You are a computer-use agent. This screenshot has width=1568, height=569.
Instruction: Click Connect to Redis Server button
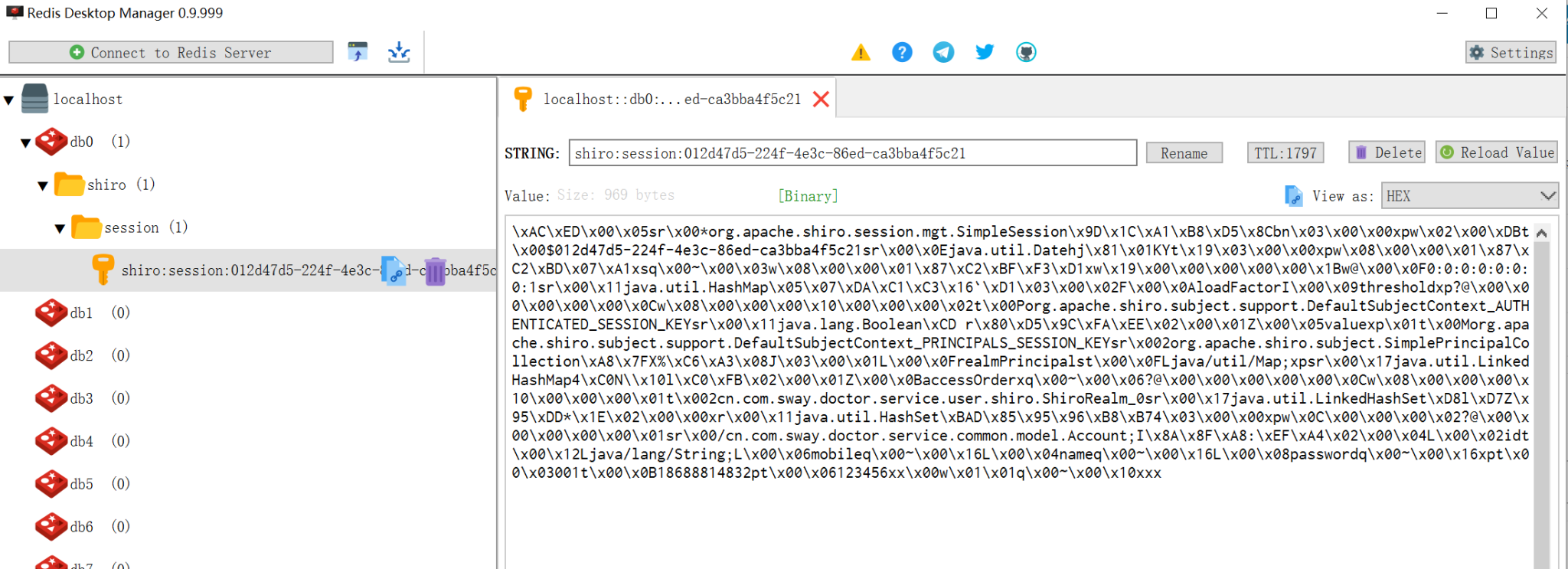(x=171, y=52)
